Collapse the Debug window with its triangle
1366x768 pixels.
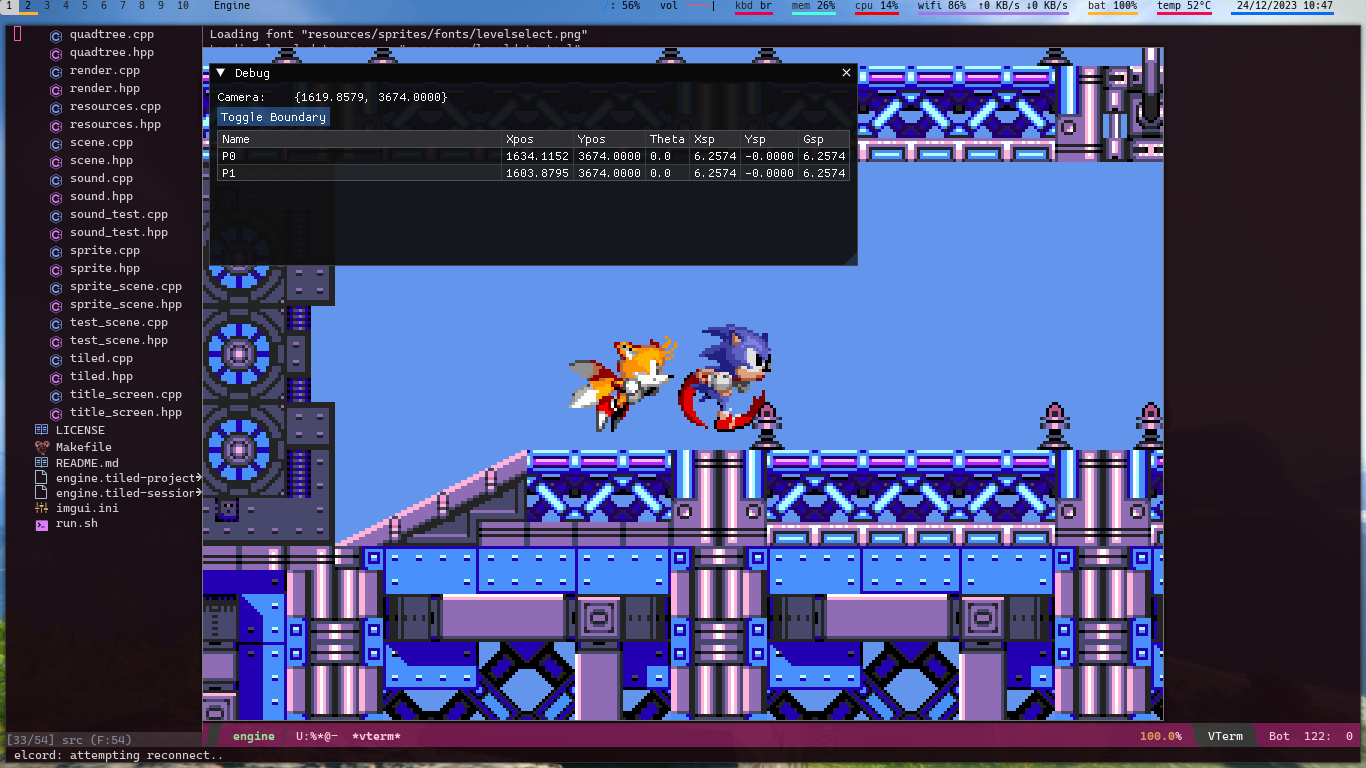(x=221, y=73)
